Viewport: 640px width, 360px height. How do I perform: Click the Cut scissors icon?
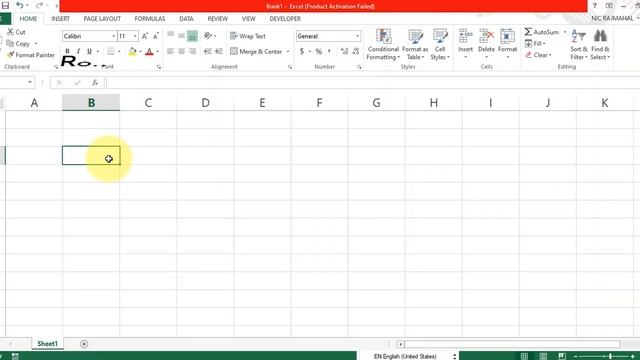[x=10, y=32]
